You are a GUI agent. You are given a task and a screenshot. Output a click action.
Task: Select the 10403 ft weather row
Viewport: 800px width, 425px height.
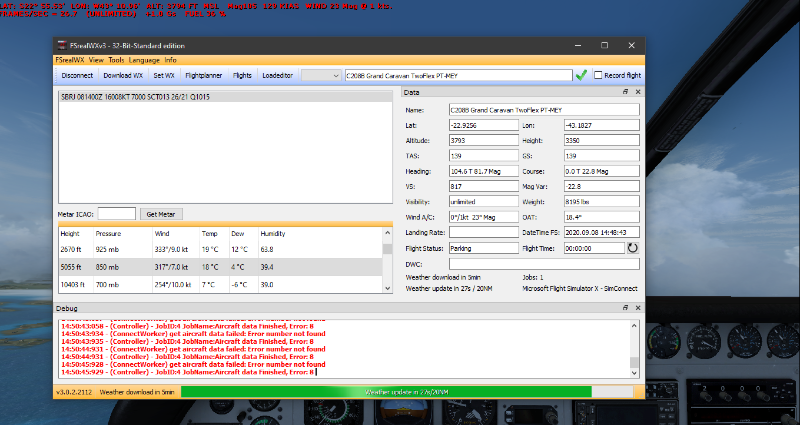[x=220, y=285]
